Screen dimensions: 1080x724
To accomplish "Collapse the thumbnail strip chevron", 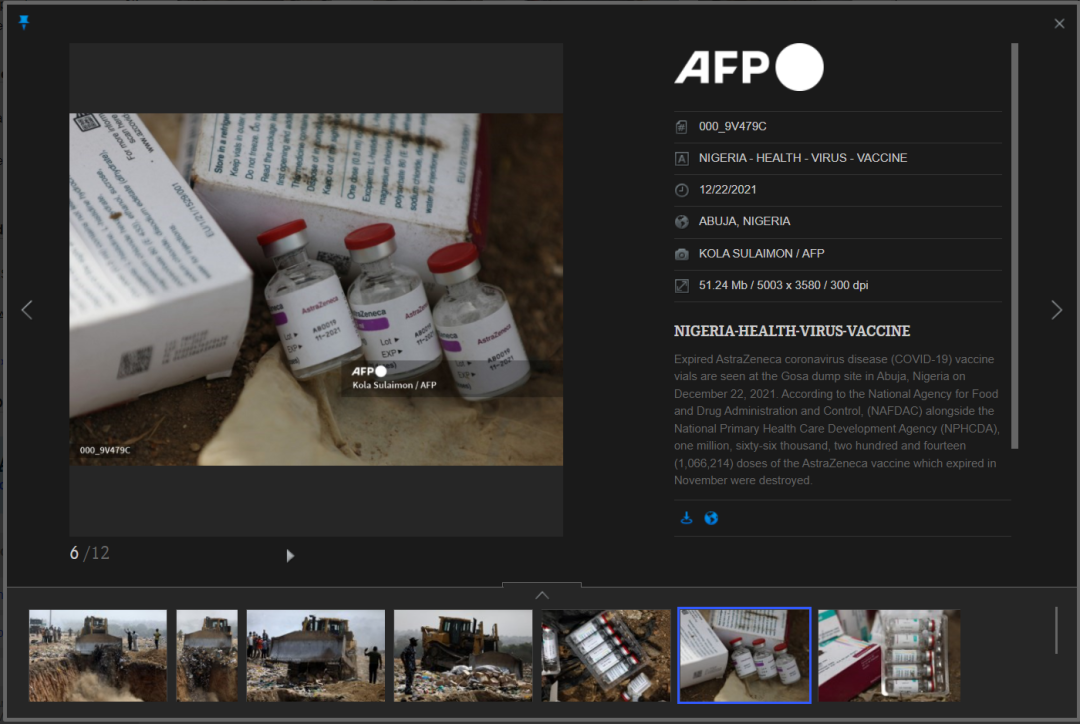I will (542, 594).
